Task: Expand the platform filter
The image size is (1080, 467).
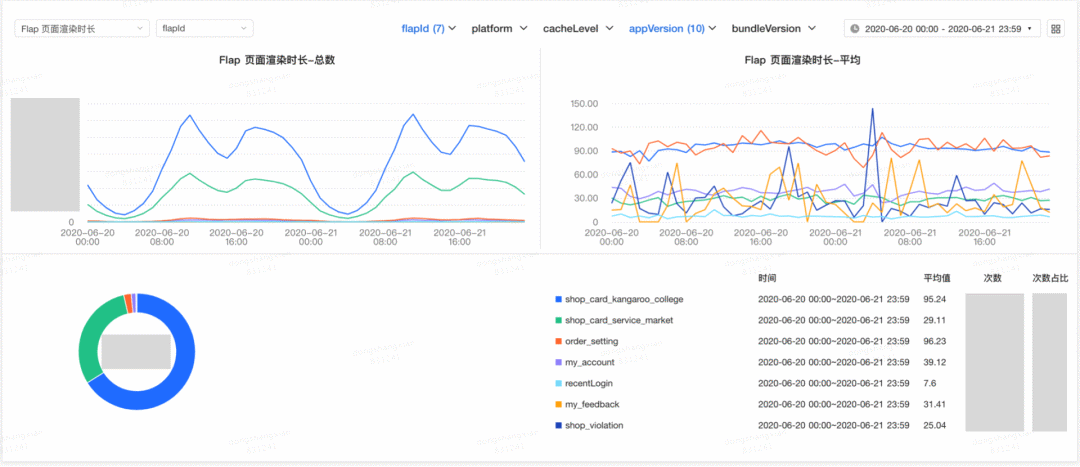Action: (499, 29)
